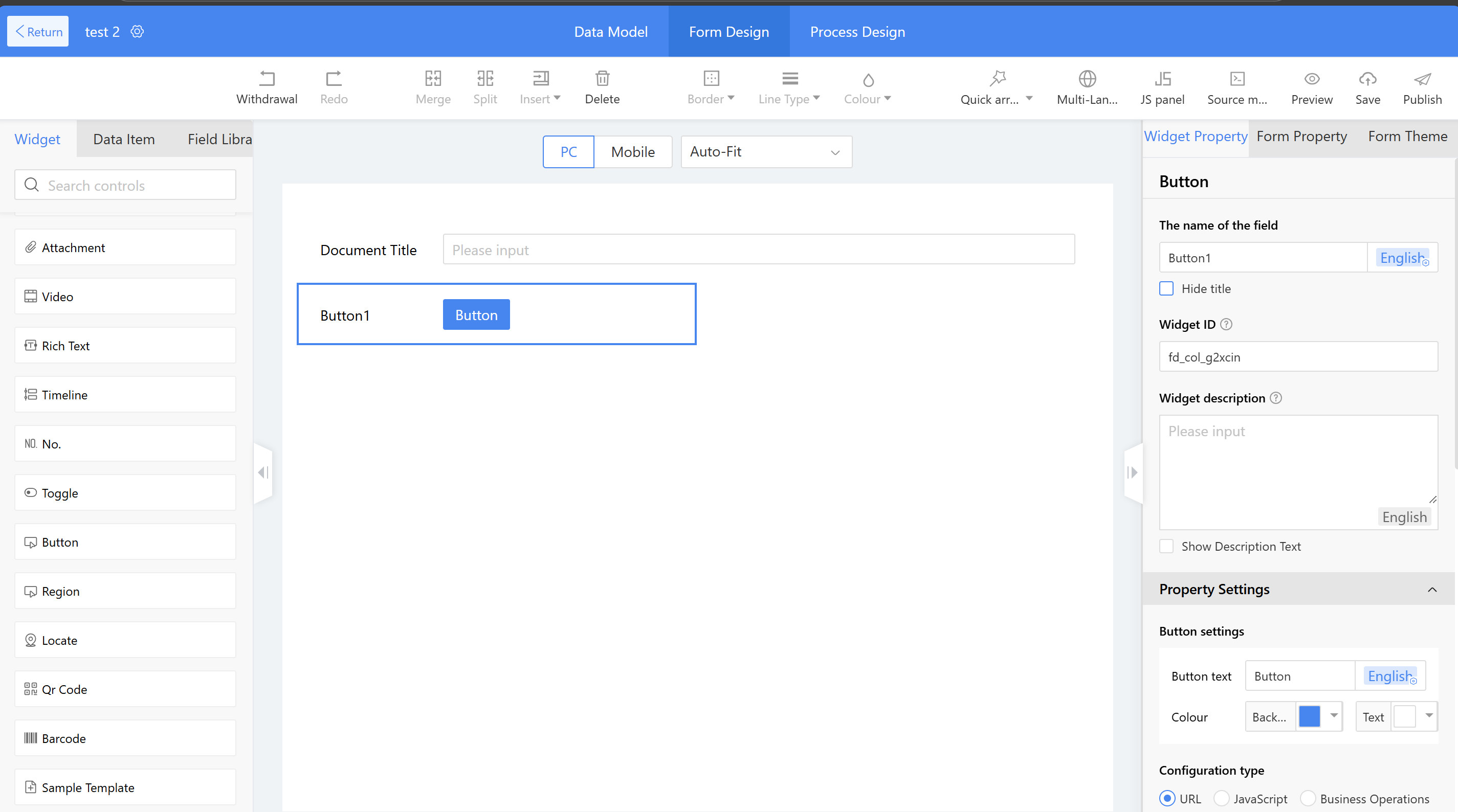The image size is (1458, 812).
Task: Open the Multi-Language globe icon
Action: [x=1087, y=79]
